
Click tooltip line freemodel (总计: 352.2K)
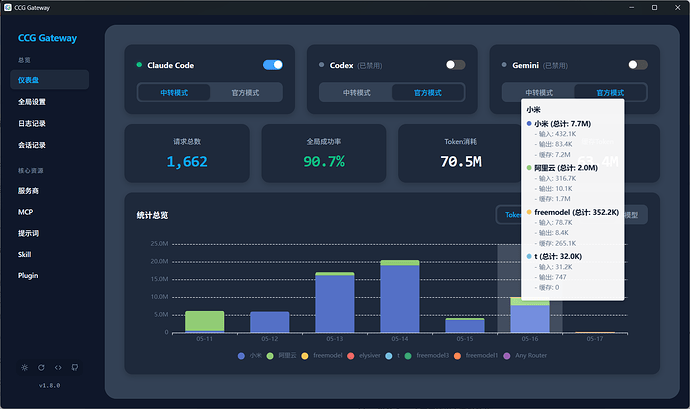coord(573,212)
